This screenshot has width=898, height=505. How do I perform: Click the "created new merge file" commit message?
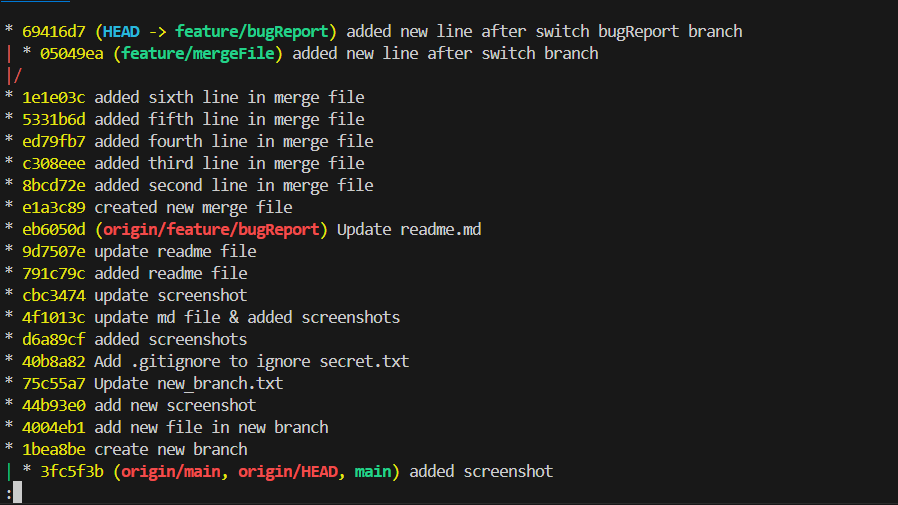click(x=193, y=207)
